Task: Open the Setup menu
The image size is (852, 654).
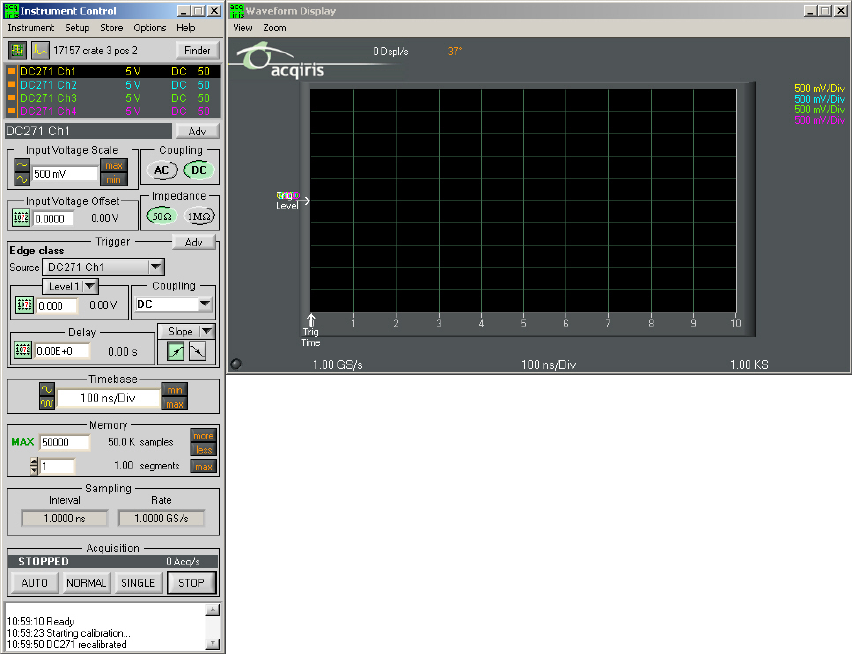Action: (x=77, y=28)
